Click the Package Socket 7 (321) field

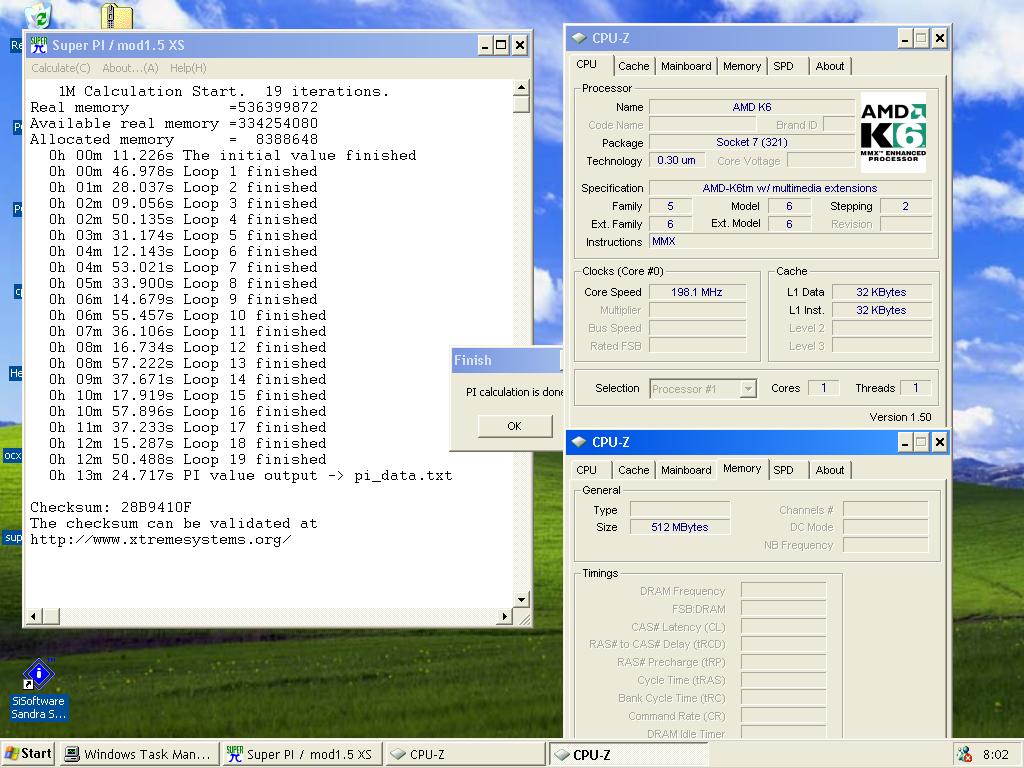point(752,142)
